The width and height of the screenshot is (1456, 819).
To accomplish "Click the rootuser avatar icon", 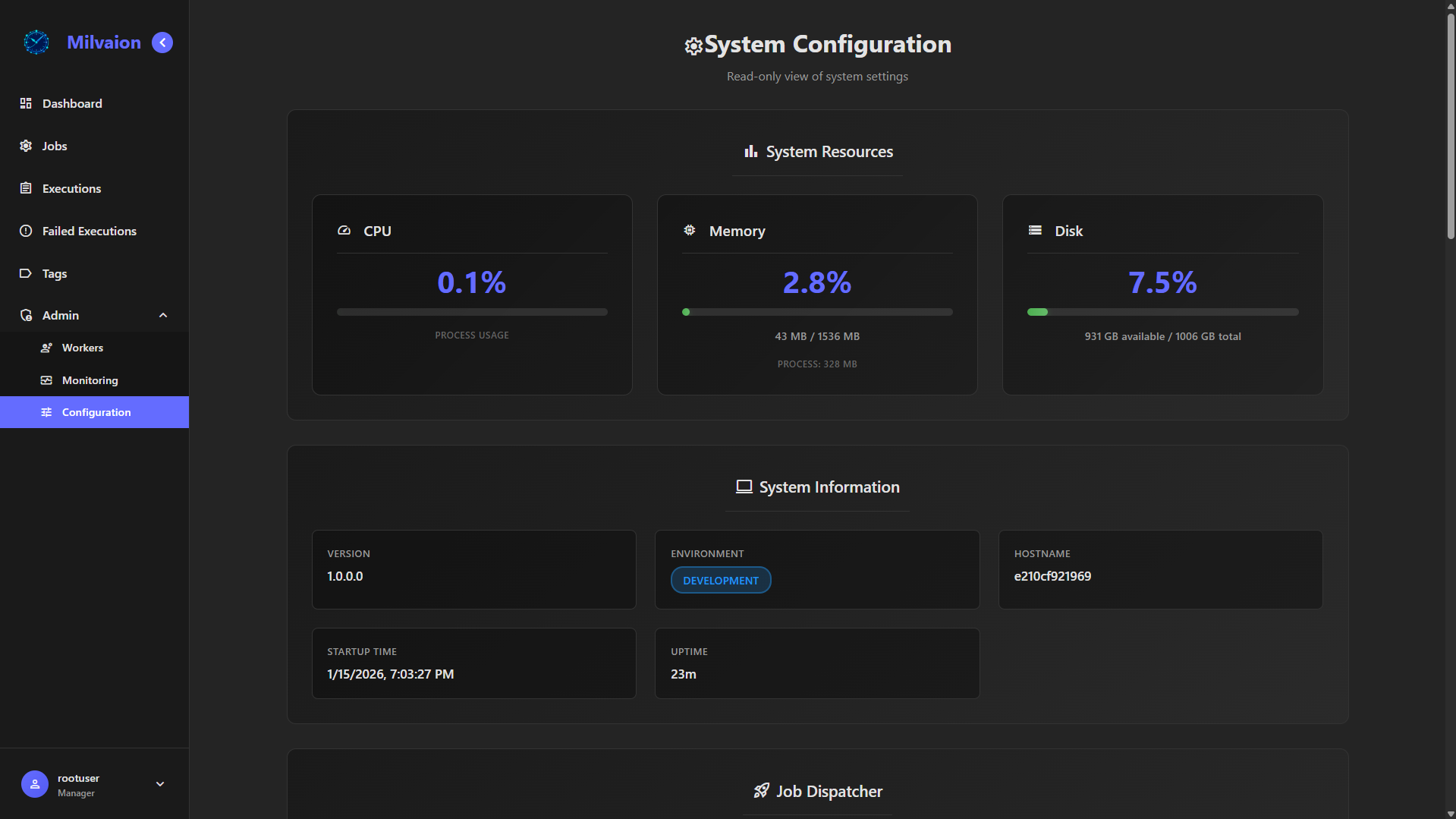I will pos(35,784).
